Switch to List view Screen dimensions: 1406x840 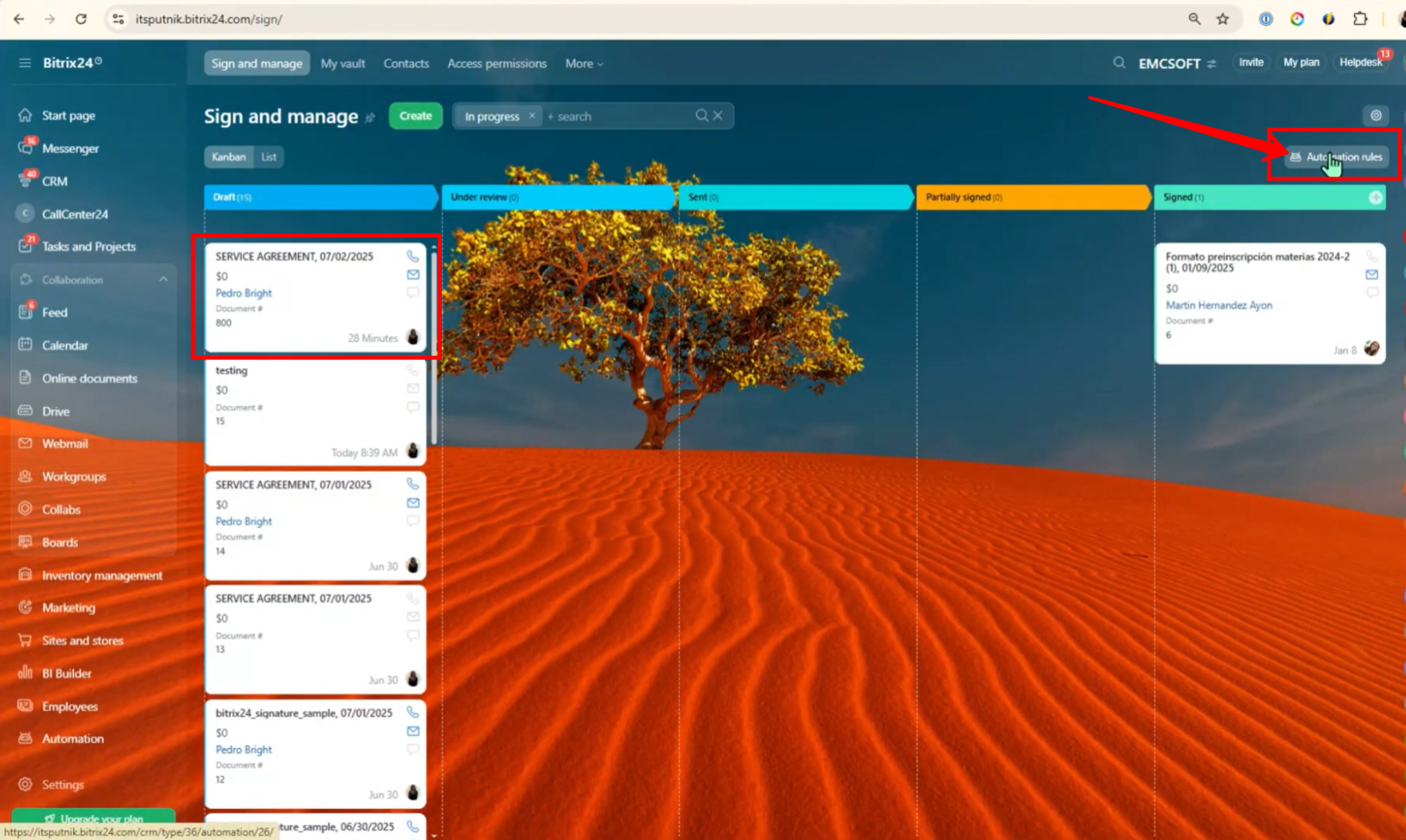tap(268, 157)
